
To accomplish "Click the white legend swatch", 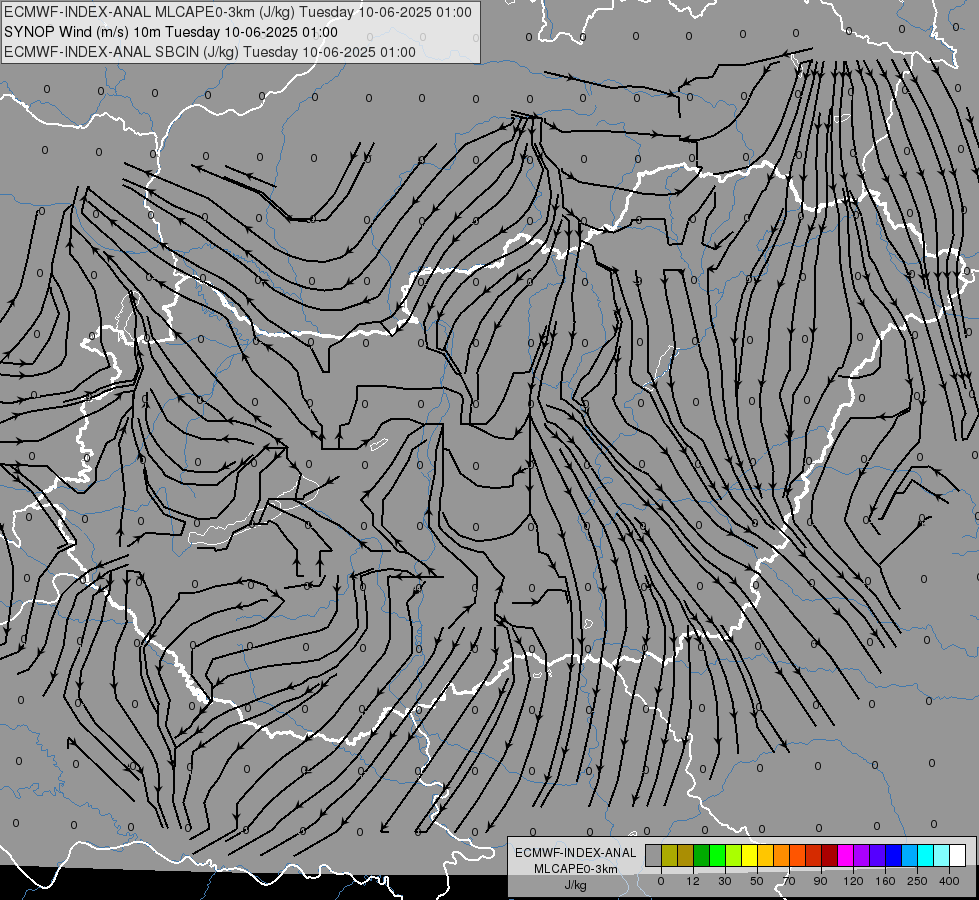I will [957, 855].
